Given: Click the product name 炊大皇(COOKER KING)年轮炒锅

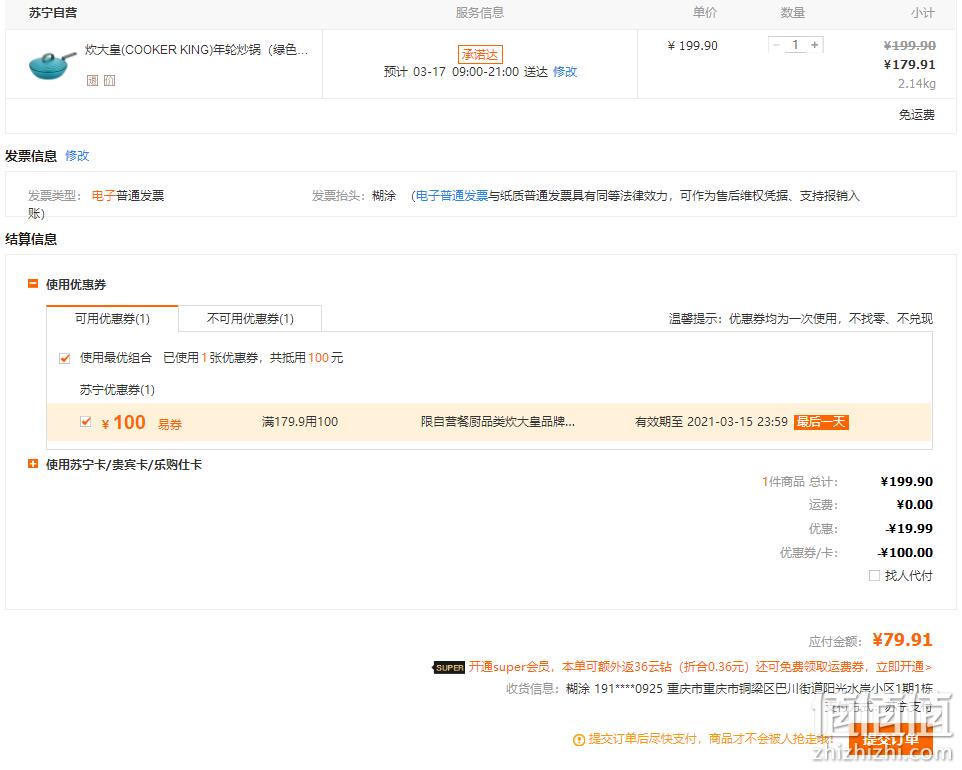Looking at the screenshot, I should pyautogui.click(x=196, y=50).
